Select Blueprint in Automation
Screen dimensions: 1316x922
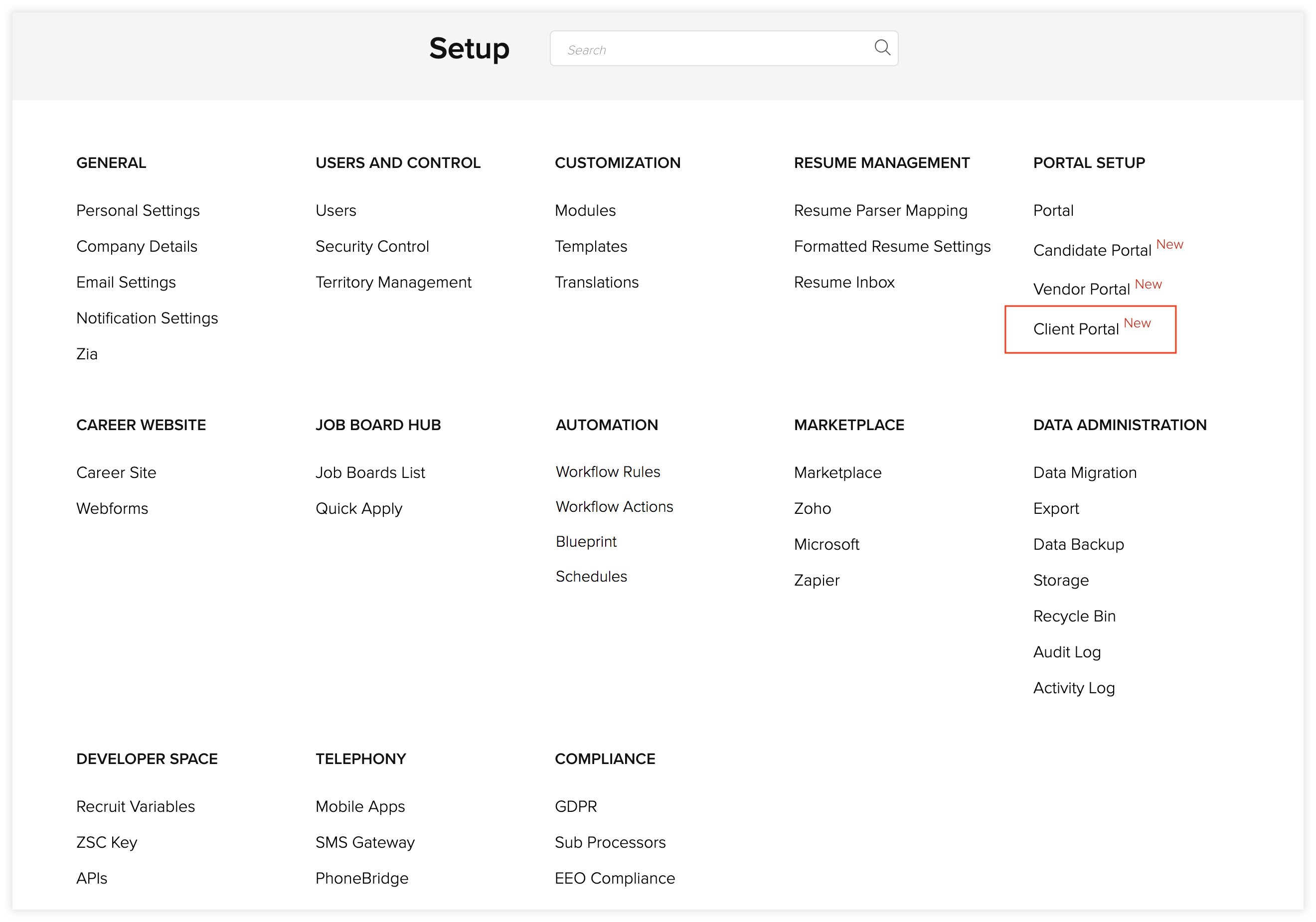click(x=586, y=541)
